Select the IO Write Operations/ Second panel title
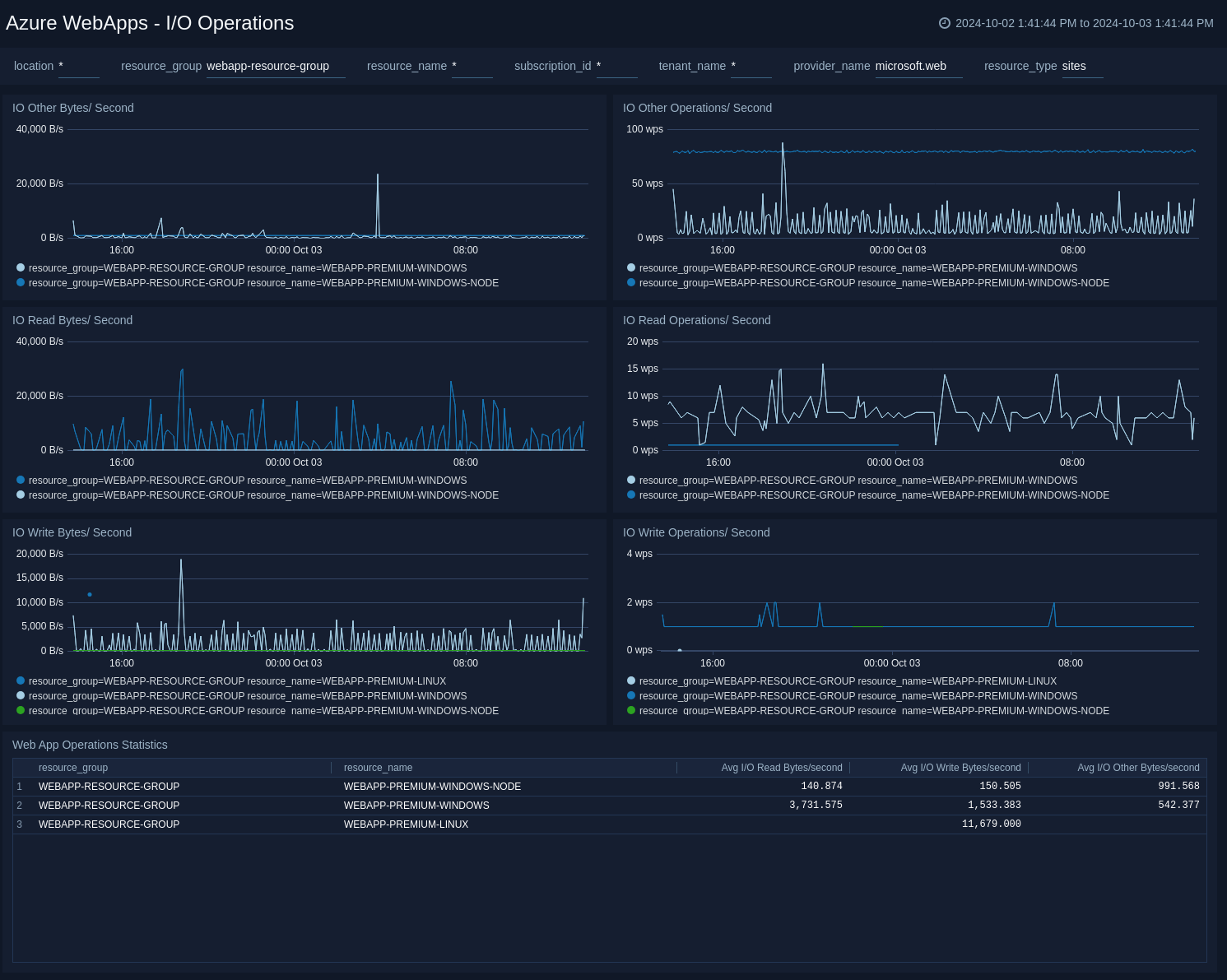This screenshot has height=980, width=1227. [696, 532]
